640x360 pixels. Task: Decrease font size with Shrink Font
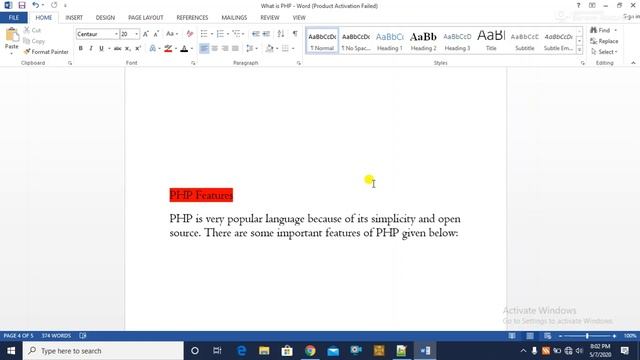[x=156, y=34]
